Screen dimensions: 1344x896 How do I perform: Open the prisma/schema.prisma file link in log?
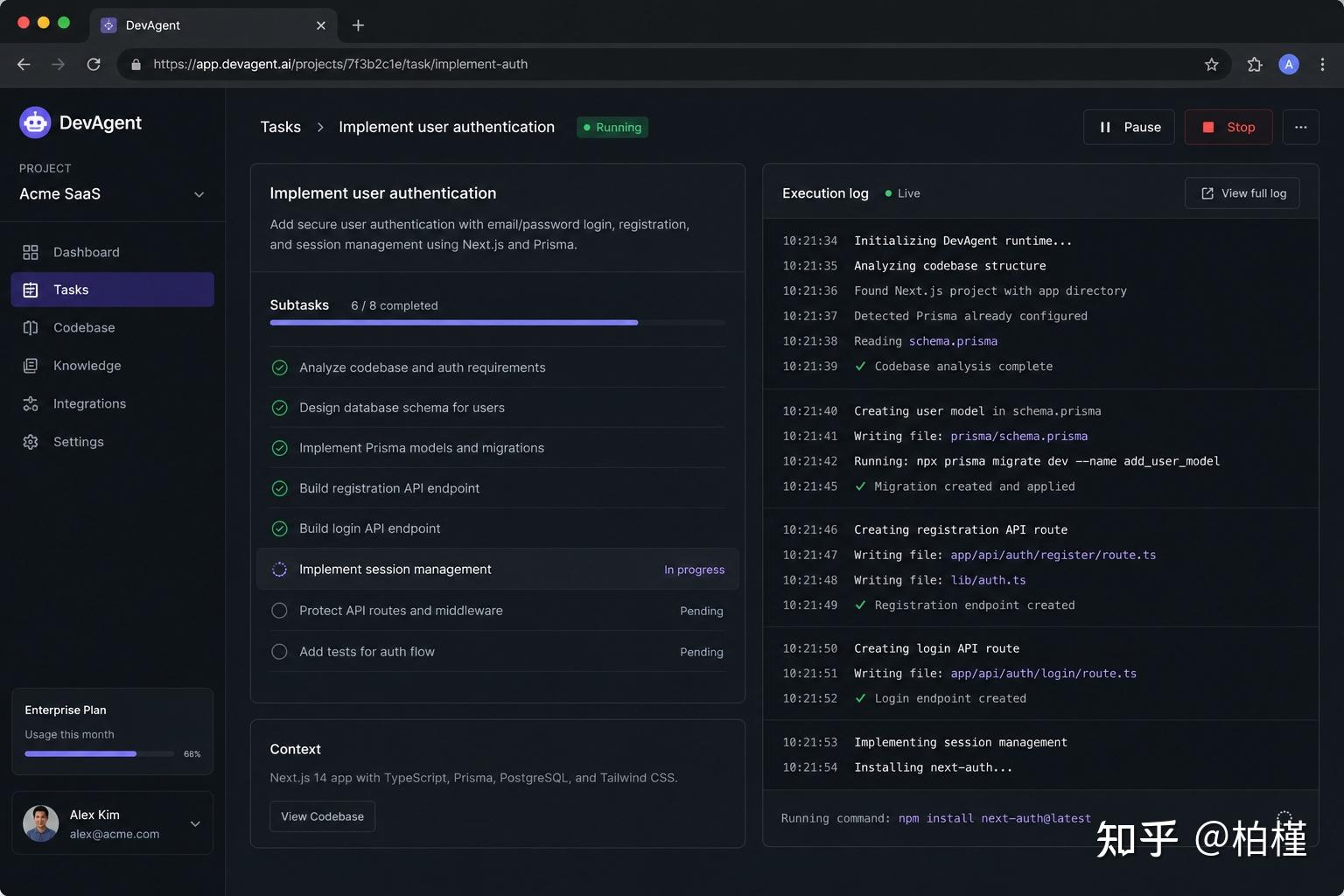[1019, 436]
